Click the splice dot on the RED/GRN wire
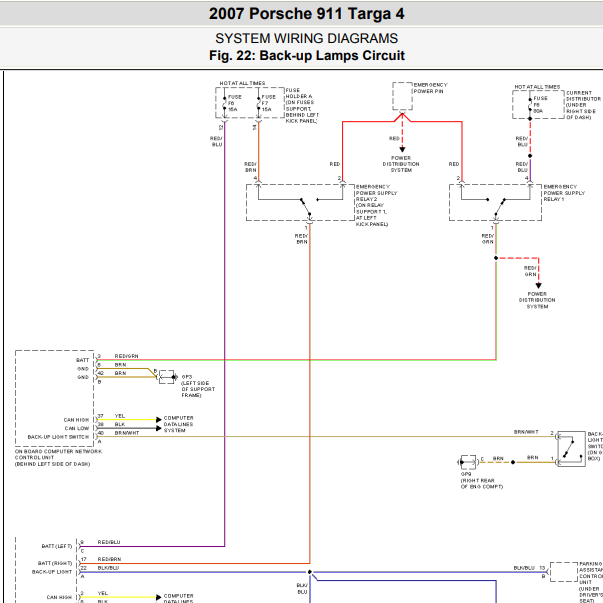This screenshot has height=603, width=603. [496, 258]
